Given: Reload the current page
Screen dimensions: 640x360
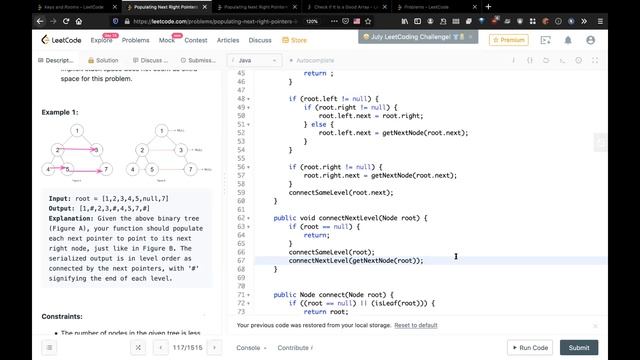Looking at the screenshot, I should pos(66,21).
